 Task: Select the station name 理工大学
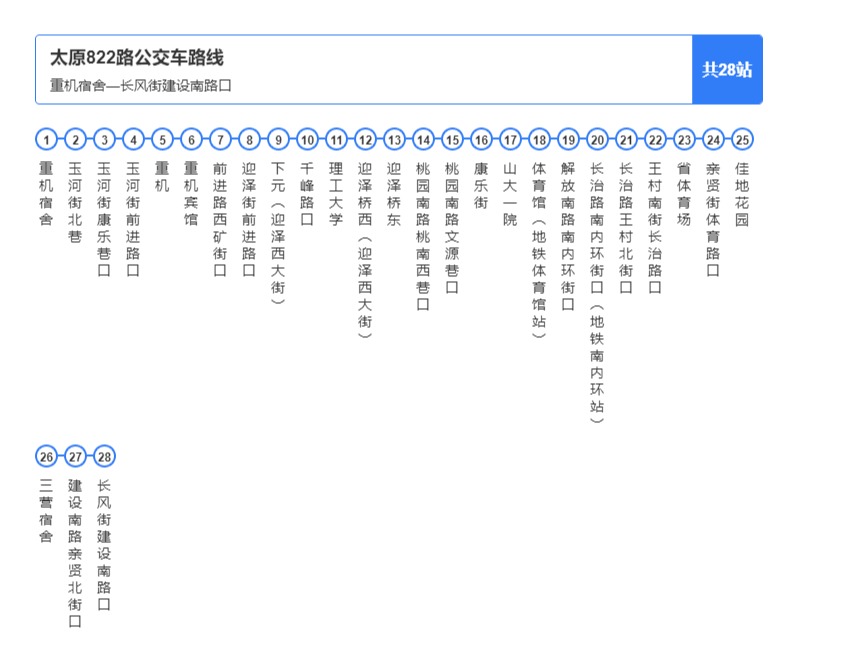point(336,193)
